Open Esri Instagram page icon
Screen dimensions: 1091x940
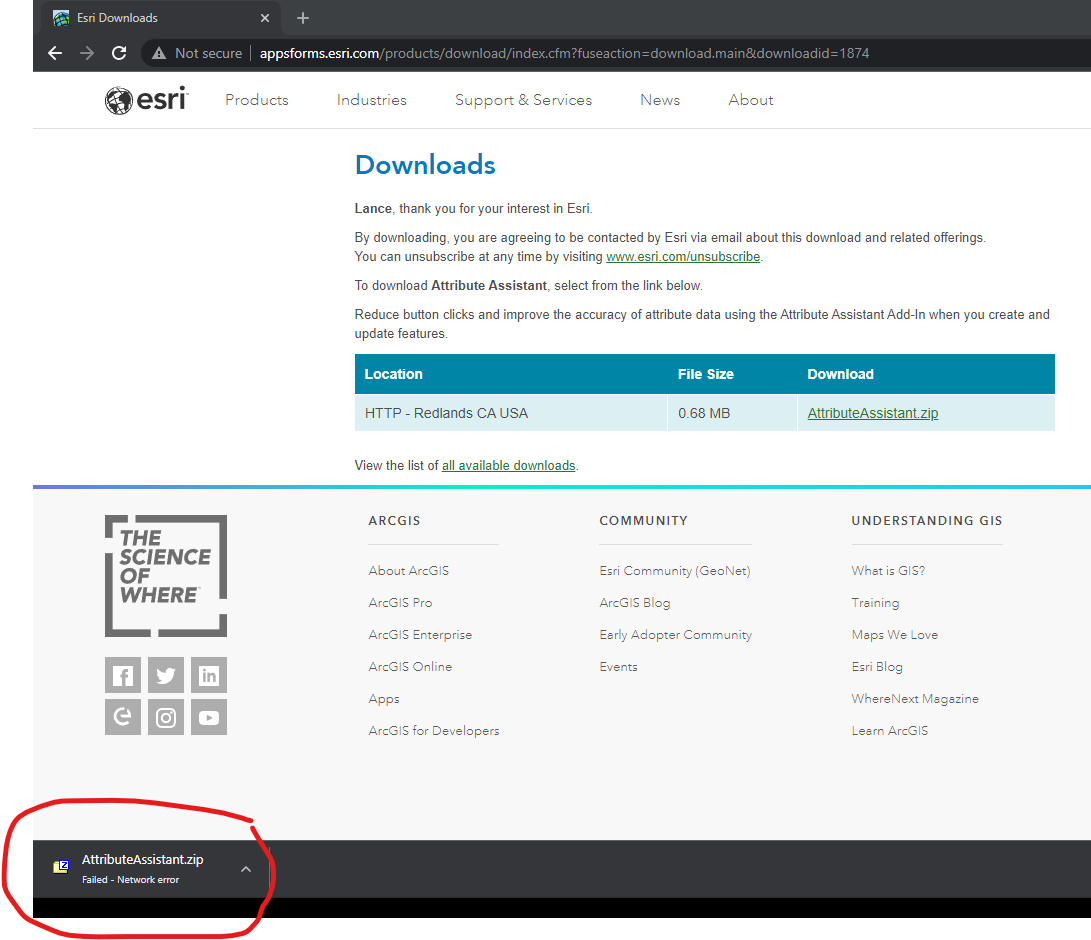[166, 717]
